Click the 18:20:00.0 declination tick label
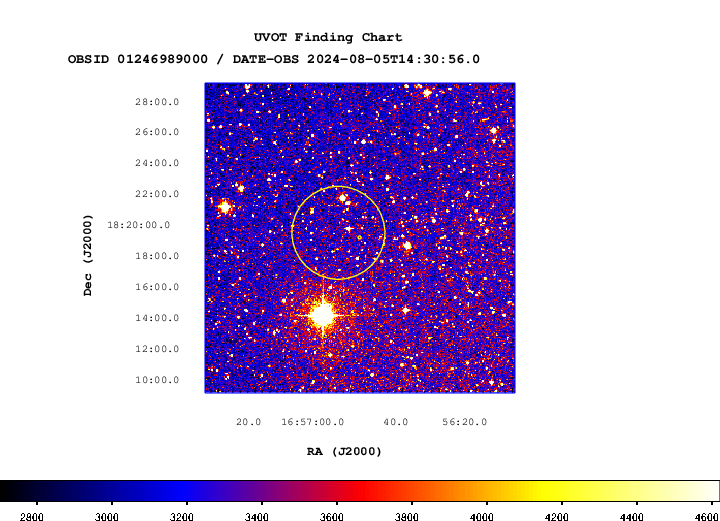The image size is (720, 521). coord(139,225)
